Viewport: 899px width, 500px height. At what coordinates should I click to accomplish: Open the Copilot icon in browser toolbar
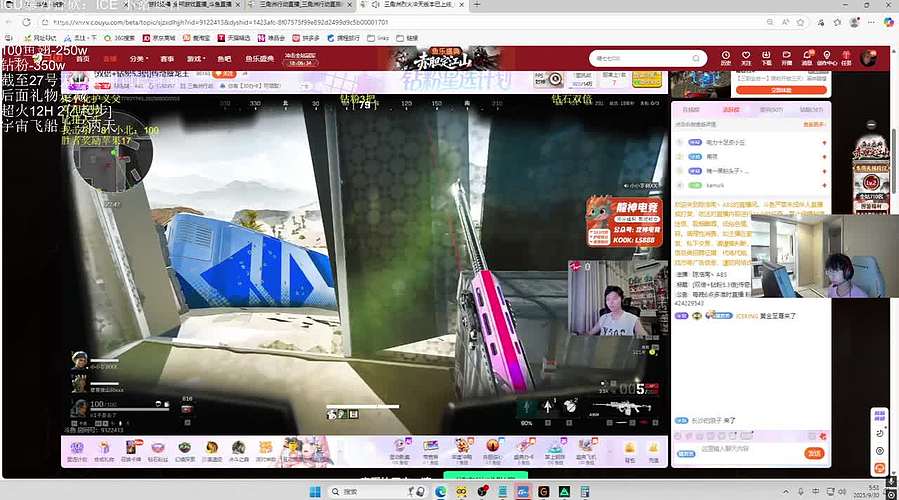[888, 22]
